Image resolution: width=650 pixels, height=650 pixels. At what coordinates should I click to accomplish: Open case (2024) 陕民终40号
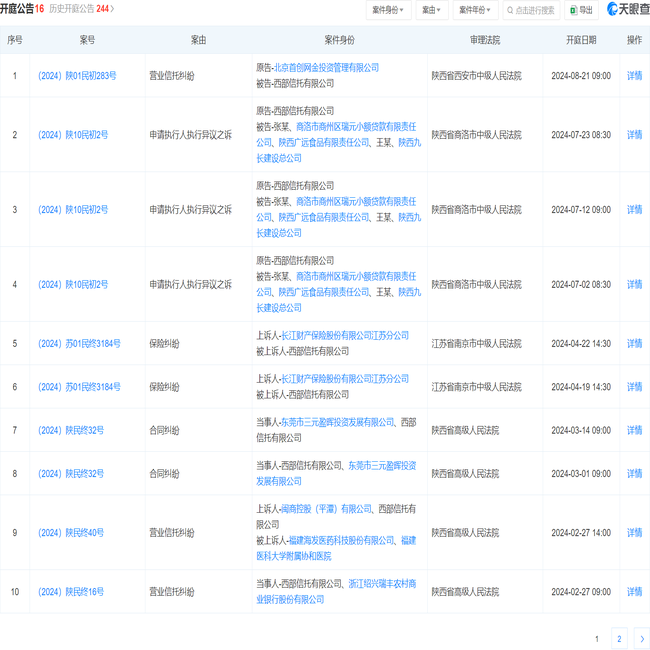pyautogui.click(x=71, y=533)
